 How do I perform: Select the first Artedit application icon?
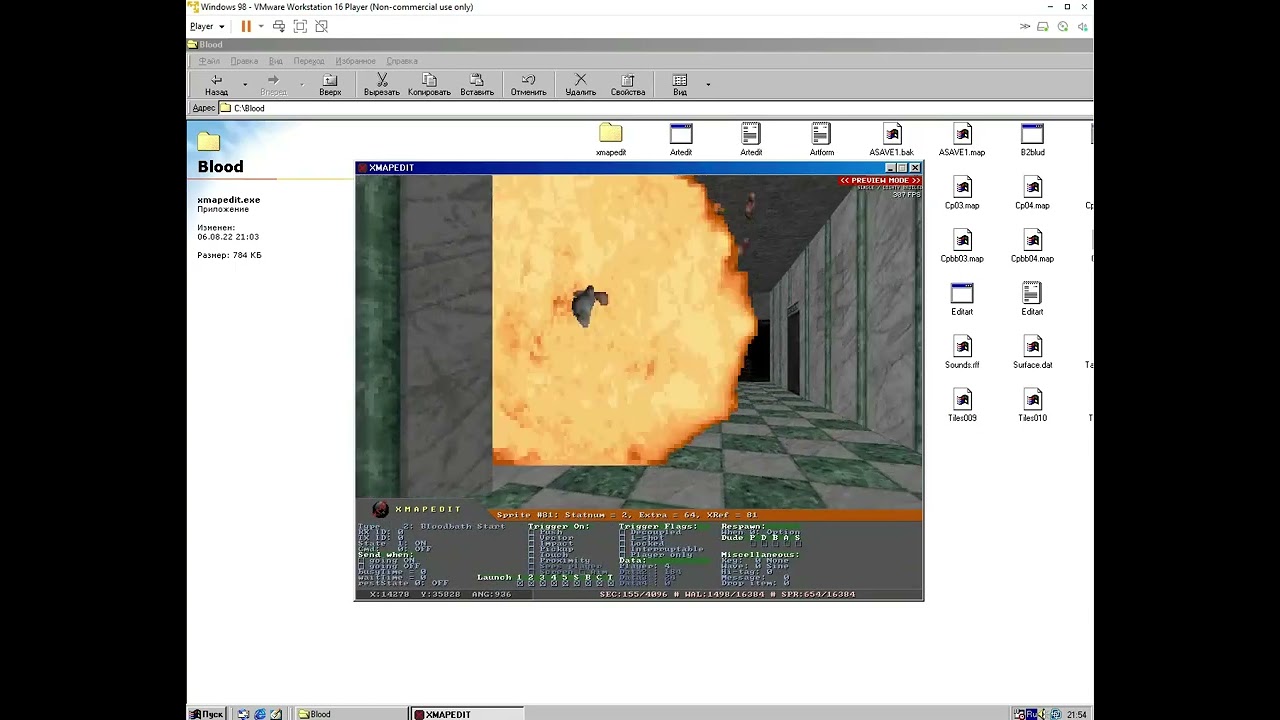[681, 133]
